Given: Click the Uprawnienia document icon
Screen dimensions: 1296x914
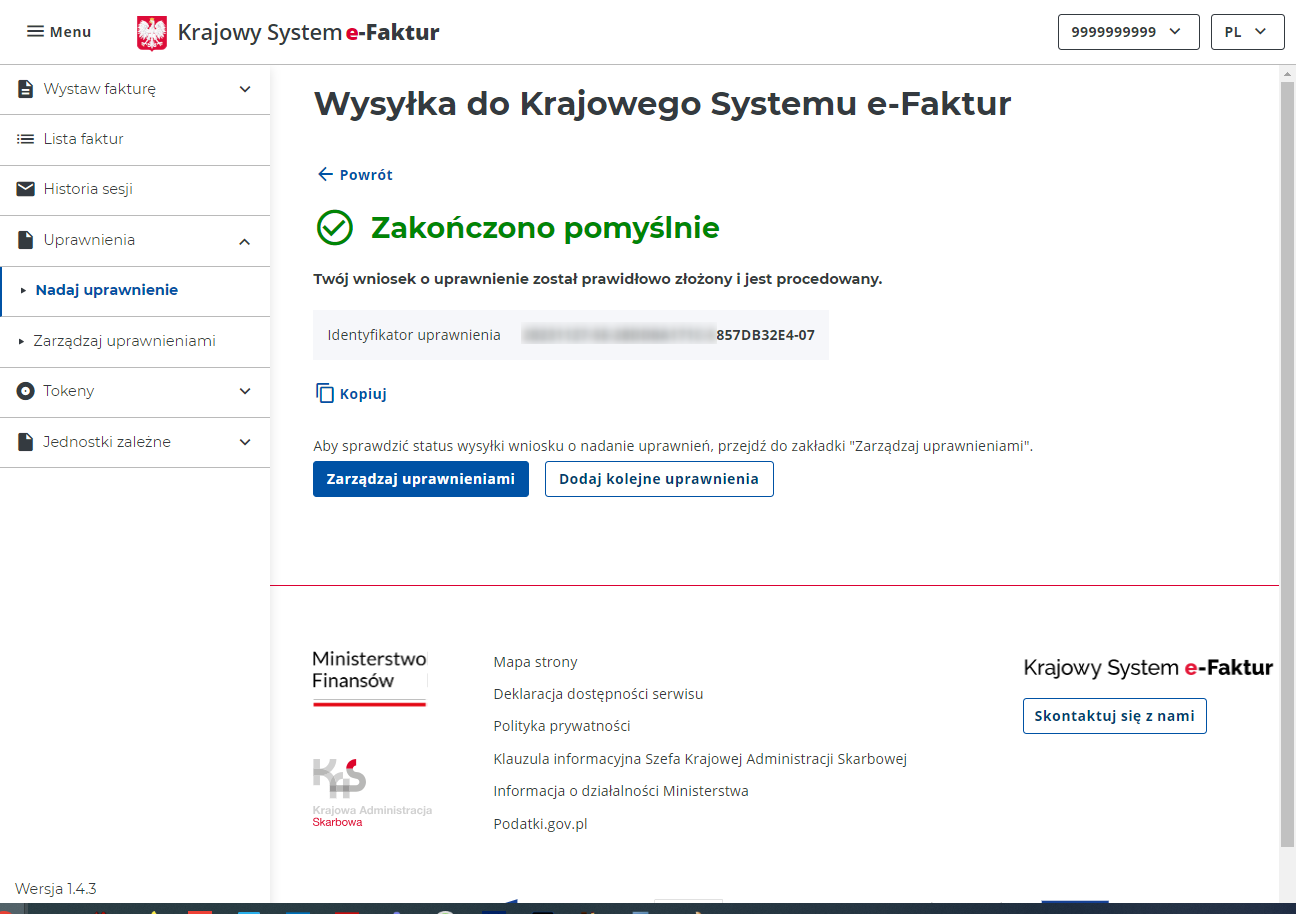Looking at the screenshot, I should [x=26, y=240].
